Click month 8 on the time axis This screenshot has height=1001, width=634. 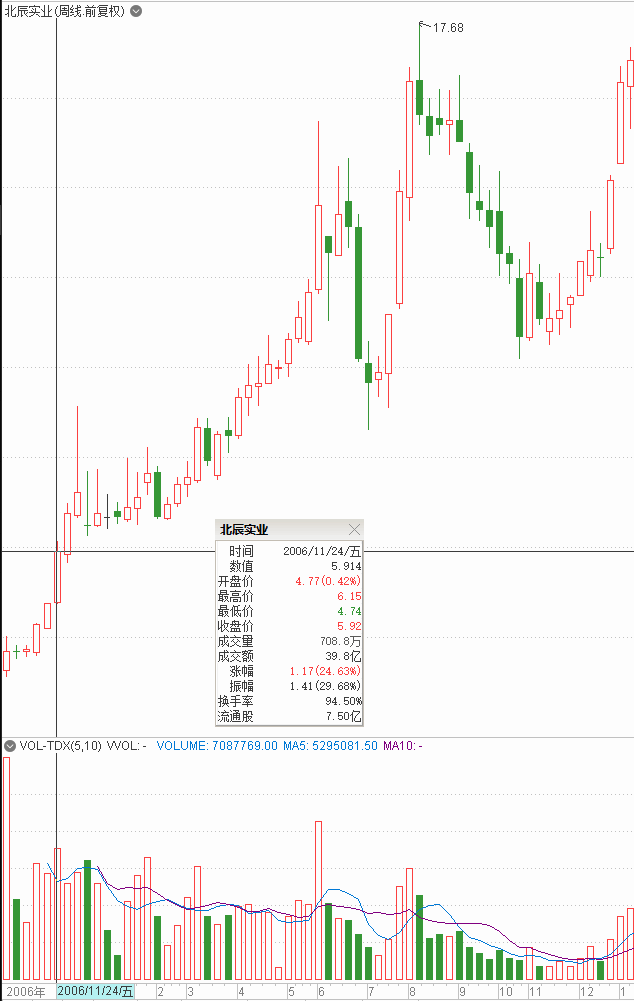[x=412, y=991]
